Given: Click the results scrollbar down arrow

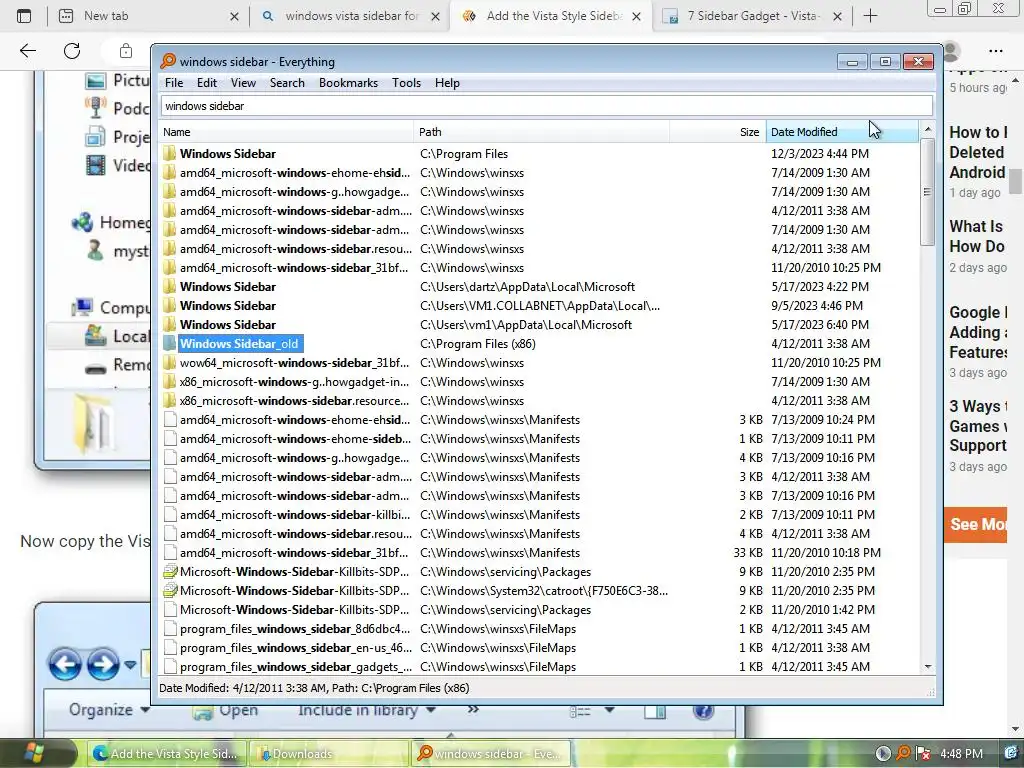Looking at the screenshot, I should 927,667.
